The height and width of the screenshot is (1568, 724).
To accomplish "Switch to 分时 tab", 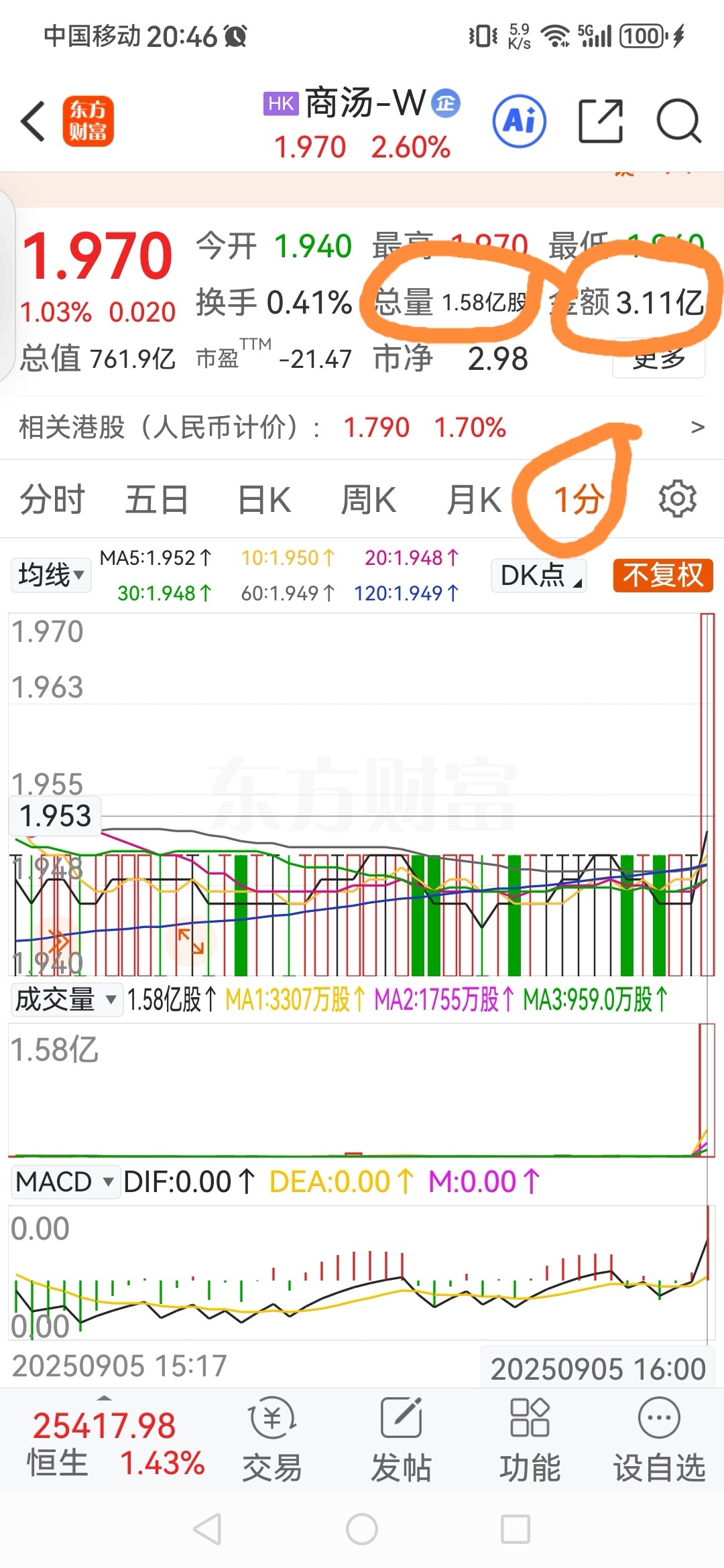I will point(52,499).
